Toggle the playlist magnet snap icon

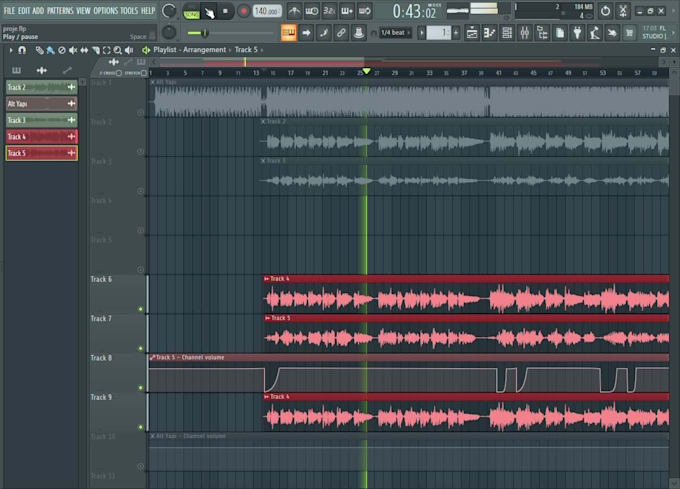(22, 50)
